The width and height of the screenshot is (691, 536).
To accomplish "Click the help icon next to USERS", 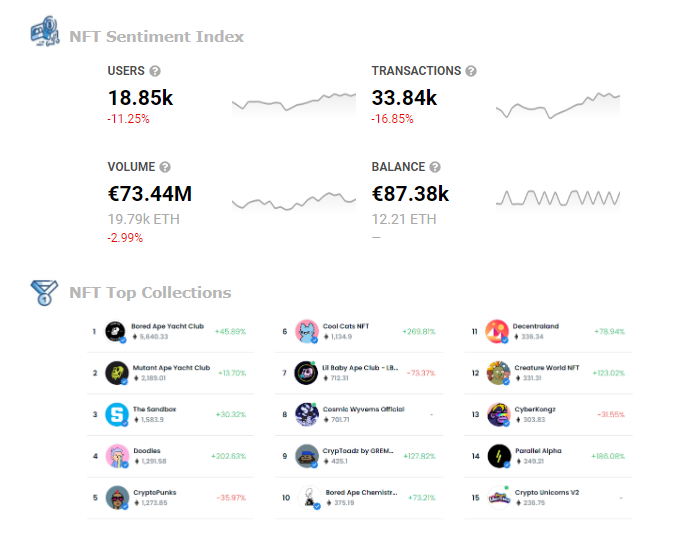I will 155,71.
